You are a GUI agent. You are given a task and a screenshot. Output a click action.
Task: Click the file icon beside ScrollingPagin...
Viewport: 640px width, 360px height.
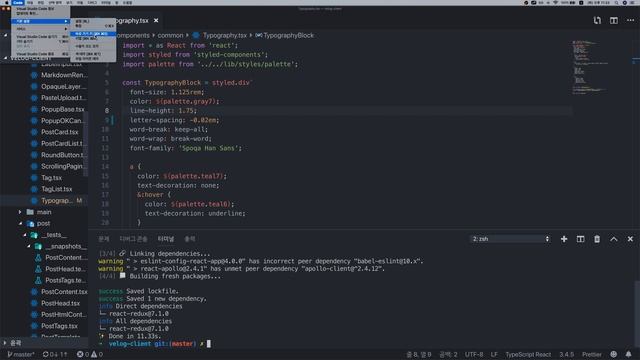point(34,167)
